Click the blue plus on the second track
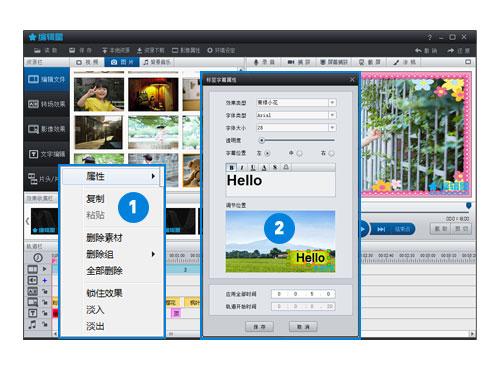500x370 pixels. pos(45,280)
